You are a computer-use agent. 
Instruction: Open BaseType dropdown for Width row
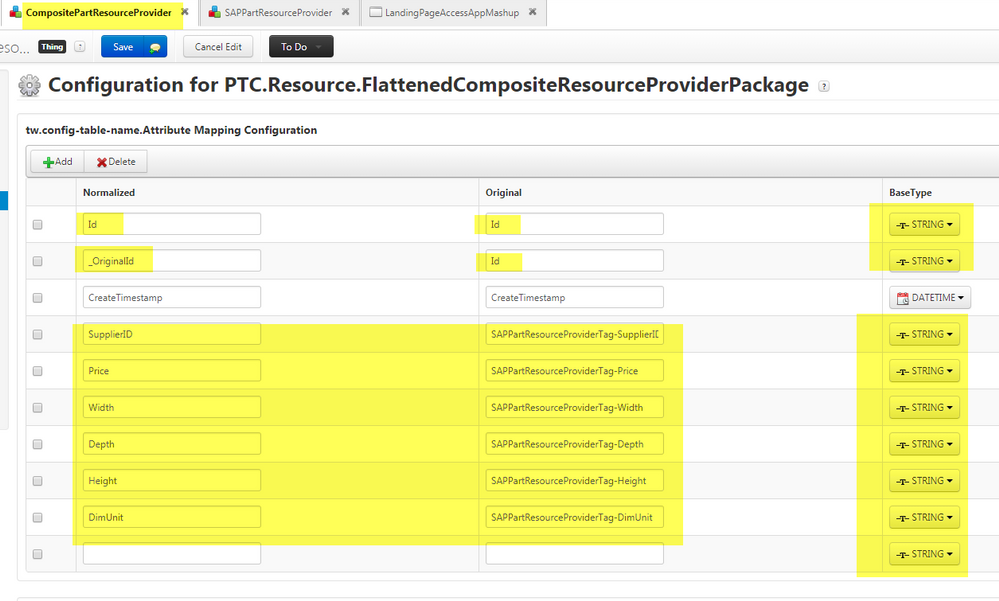924,407
